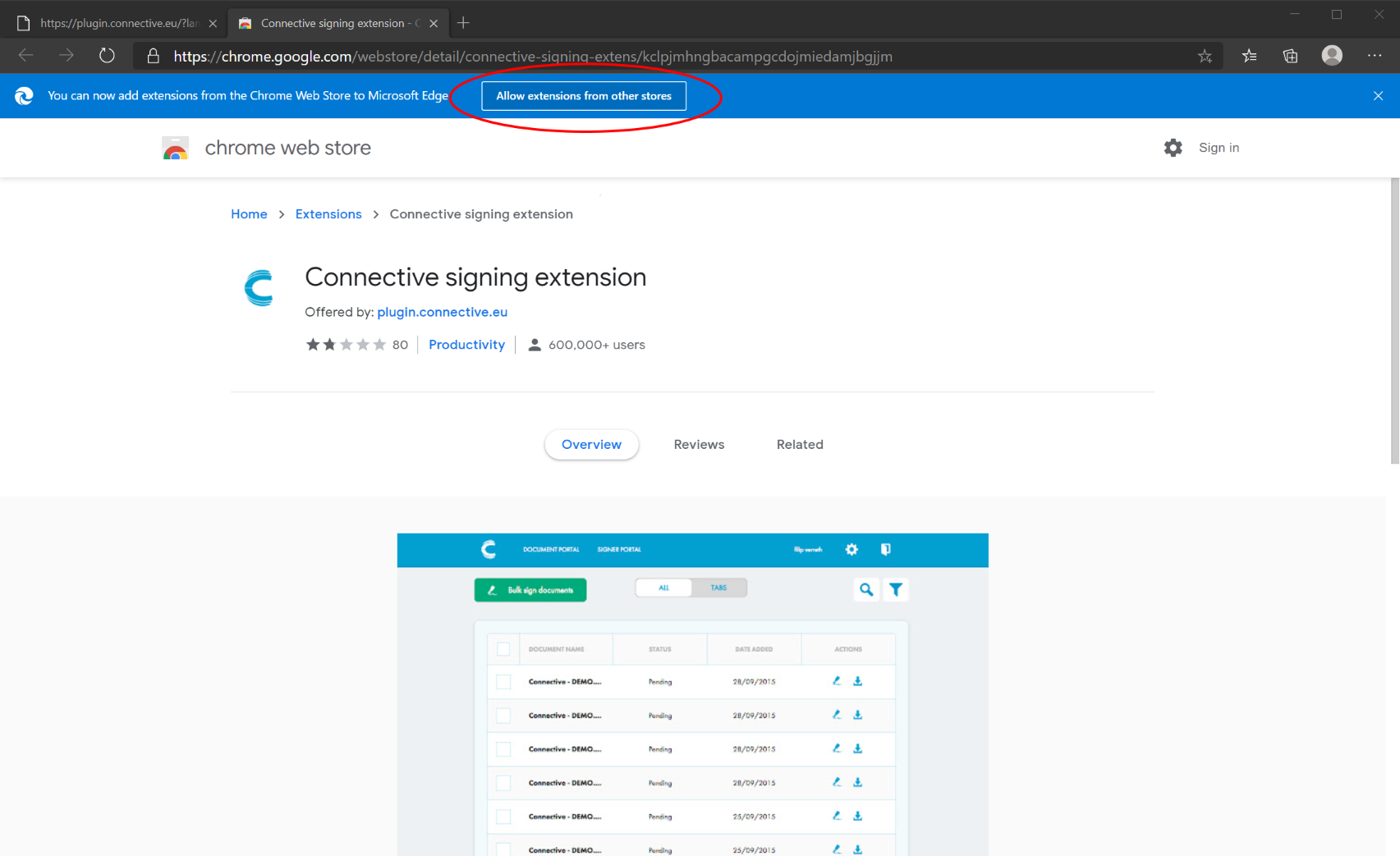Open the Collections icon
This screenshot has height=856, width=1400.
coord(1291,56)
